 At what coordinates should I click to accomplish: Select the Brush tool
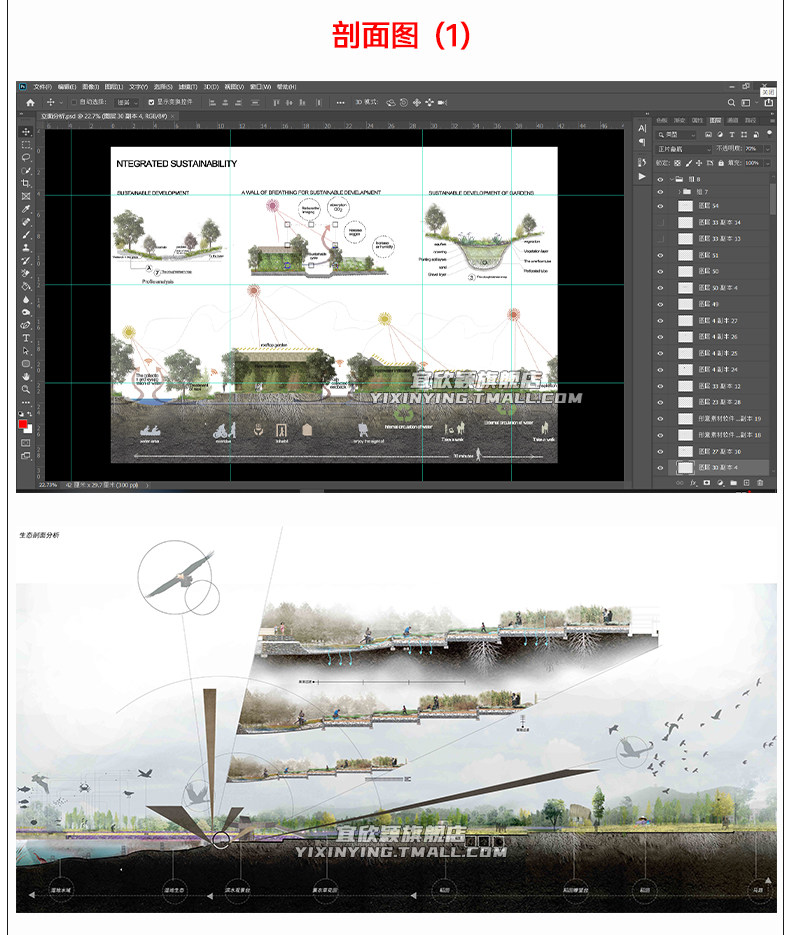click(26, 235)
